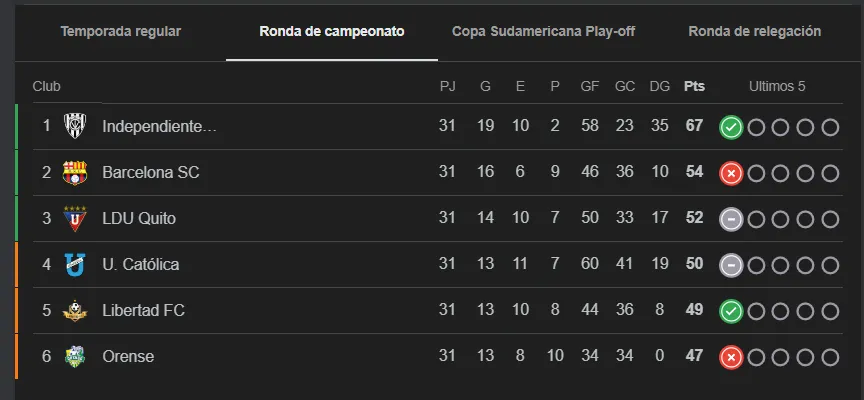The image size is (864, 400).
Task: Open the Orense team name link
Action: [128, 356]
